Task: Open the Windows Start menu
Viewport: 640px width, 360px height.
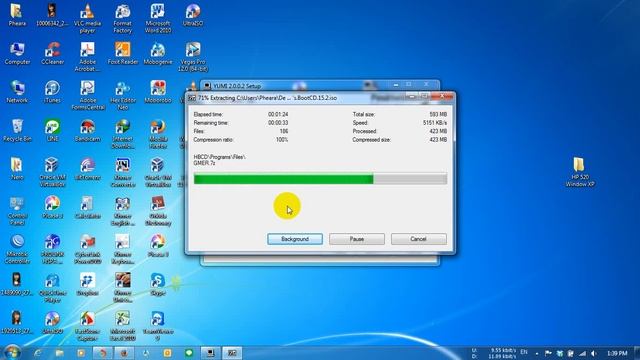Action: pyautogui.click(x=12, y=352)
